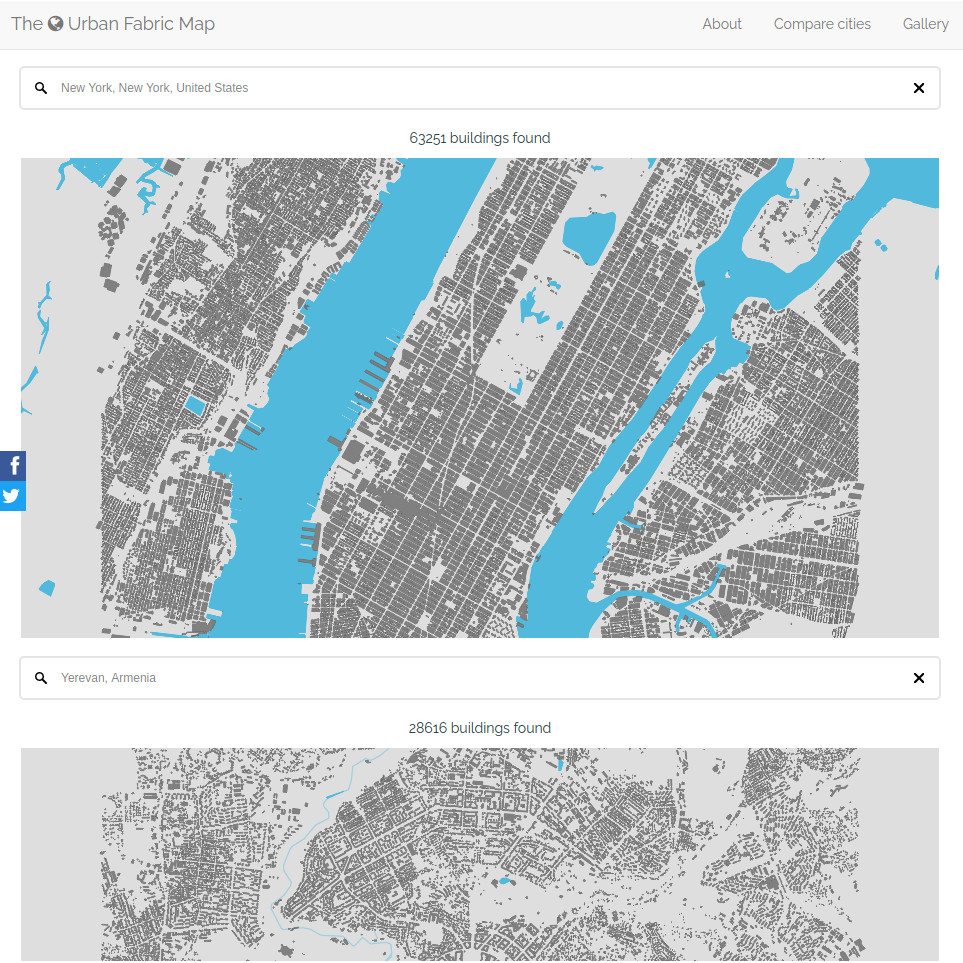The height and width of the screenshot is (963, 963).
Task: Click the 63251 buildings found text
Action: coord(480,138)
